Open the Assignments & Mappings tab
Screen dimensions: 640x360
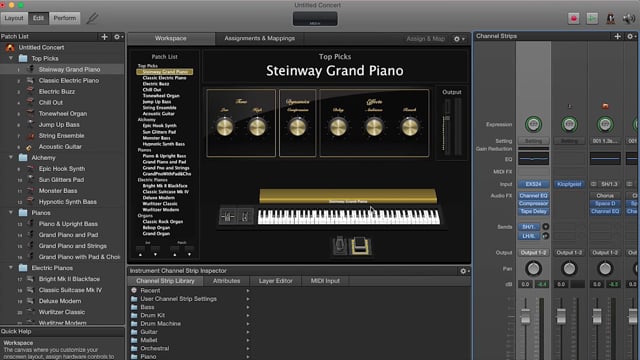click(260, 38)
